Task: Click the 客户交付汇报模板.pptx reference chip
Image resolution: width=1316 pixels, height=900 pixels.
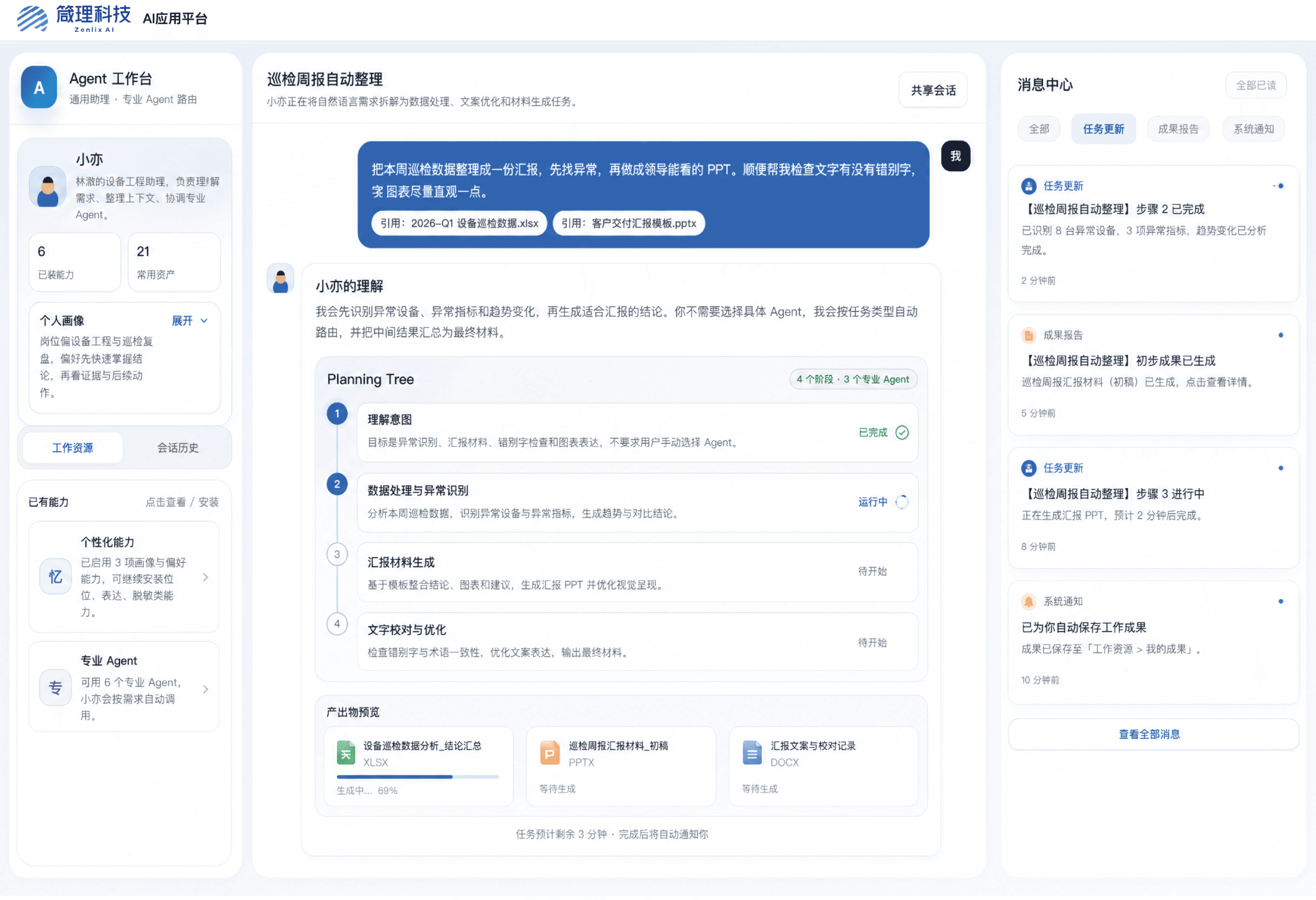Action: click(x=629, y=224)
